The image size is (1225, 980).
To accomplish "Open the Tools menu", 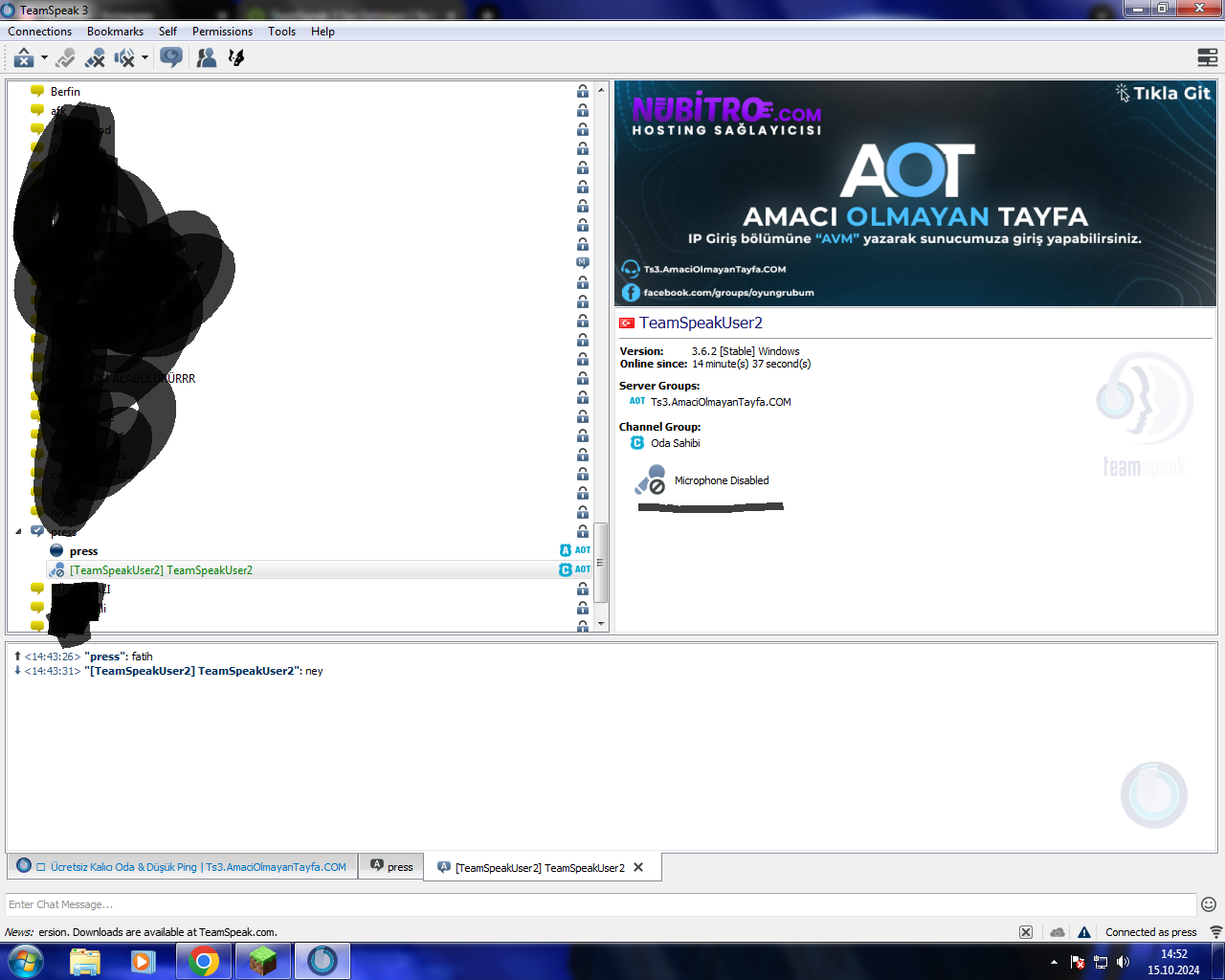I will [x=281, y=32].
